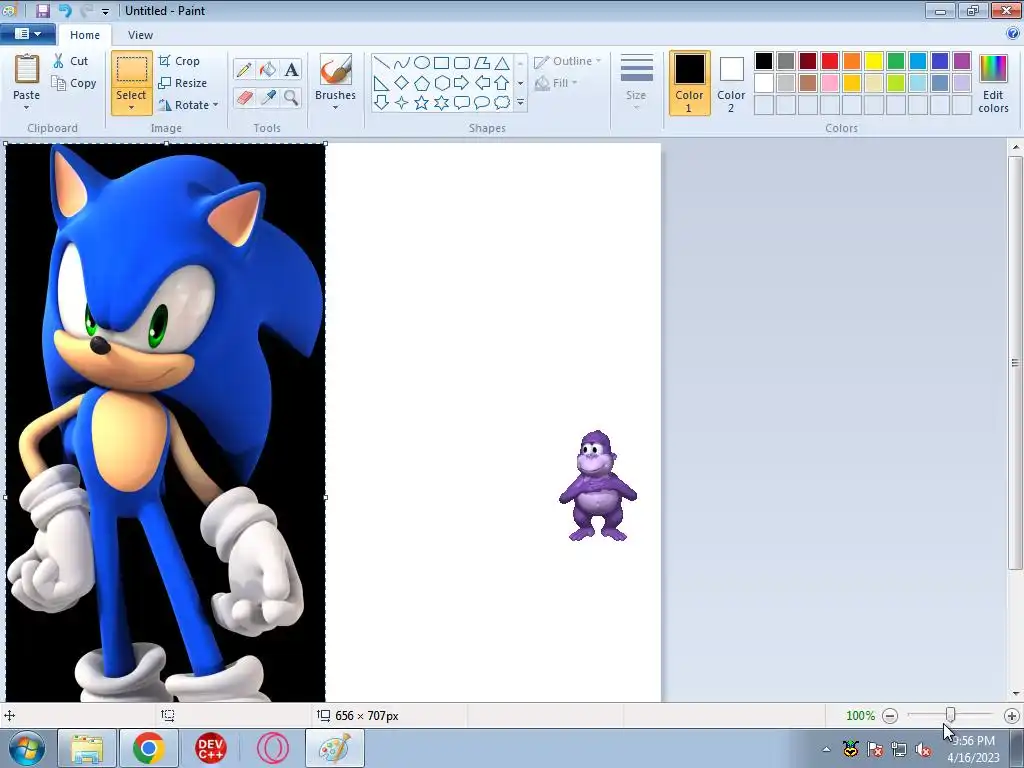The width and height of the screenshot is (1024, 768).
Task: Open the Rotate dropdown
Action: pyautogui.click(x=188, y=105)
